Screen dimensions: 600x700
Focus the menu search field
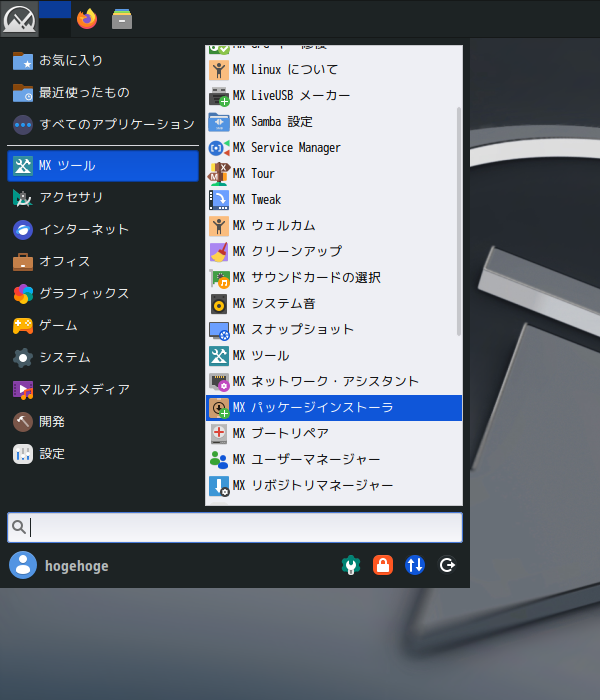[x=235, y=527]
